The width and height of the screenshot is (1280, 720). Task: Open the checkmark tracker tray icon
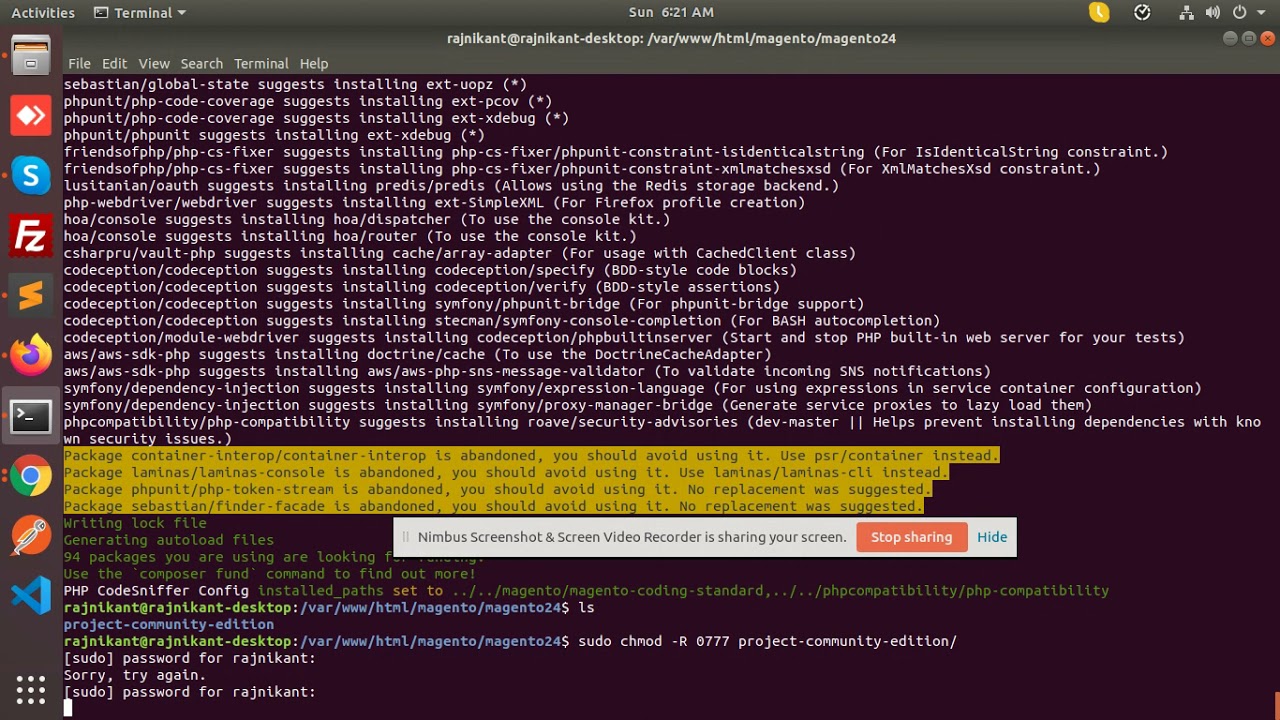tap(1142, 13)
